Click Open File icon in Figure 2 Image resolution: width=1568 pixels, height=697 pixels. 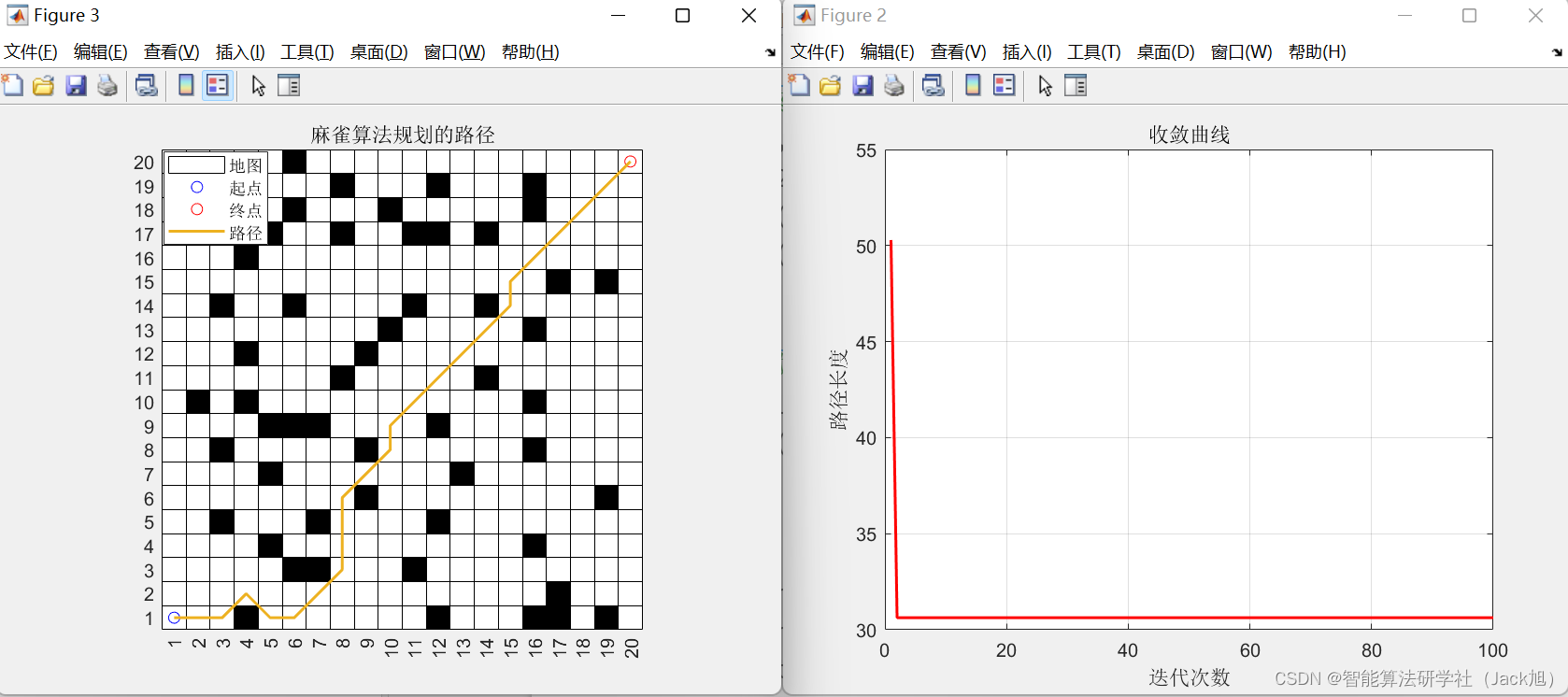click(831, 86)
